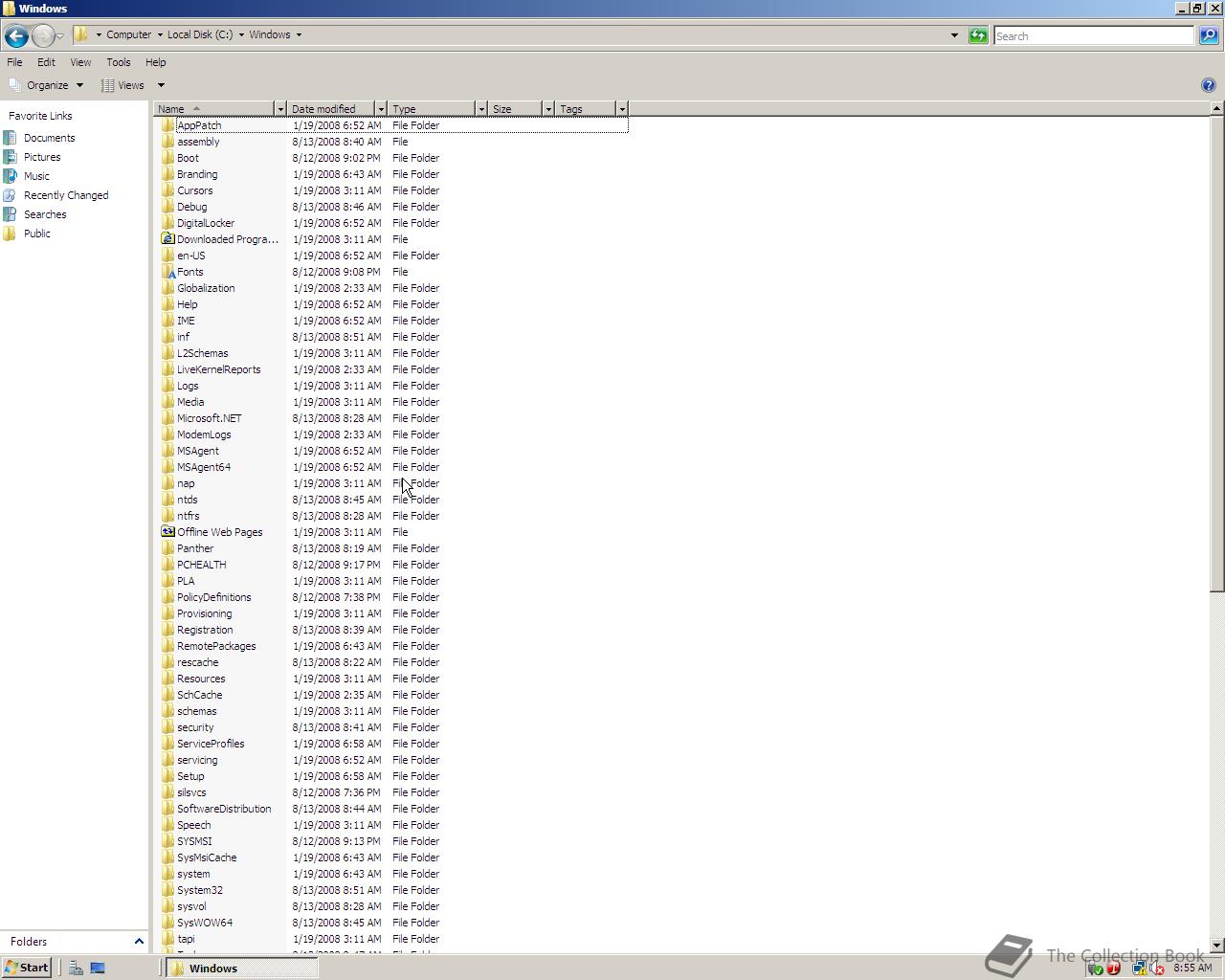Viewport: 1225px width, 980px height.
Task: Select the PolicyDefinitions folder
Action: pos(213,597)
